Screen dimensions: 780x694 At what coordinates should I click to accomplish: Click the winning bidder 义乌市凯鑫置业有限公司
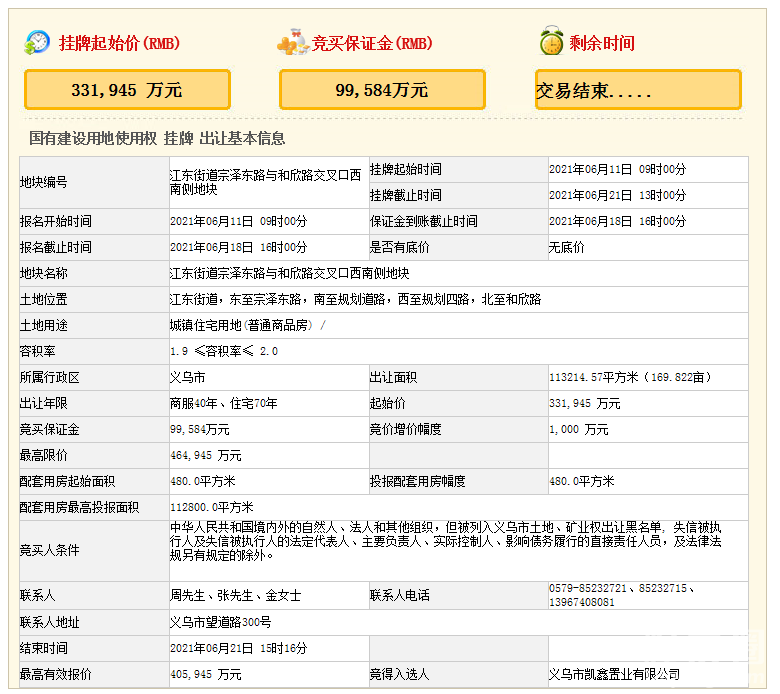click(614, 675)
